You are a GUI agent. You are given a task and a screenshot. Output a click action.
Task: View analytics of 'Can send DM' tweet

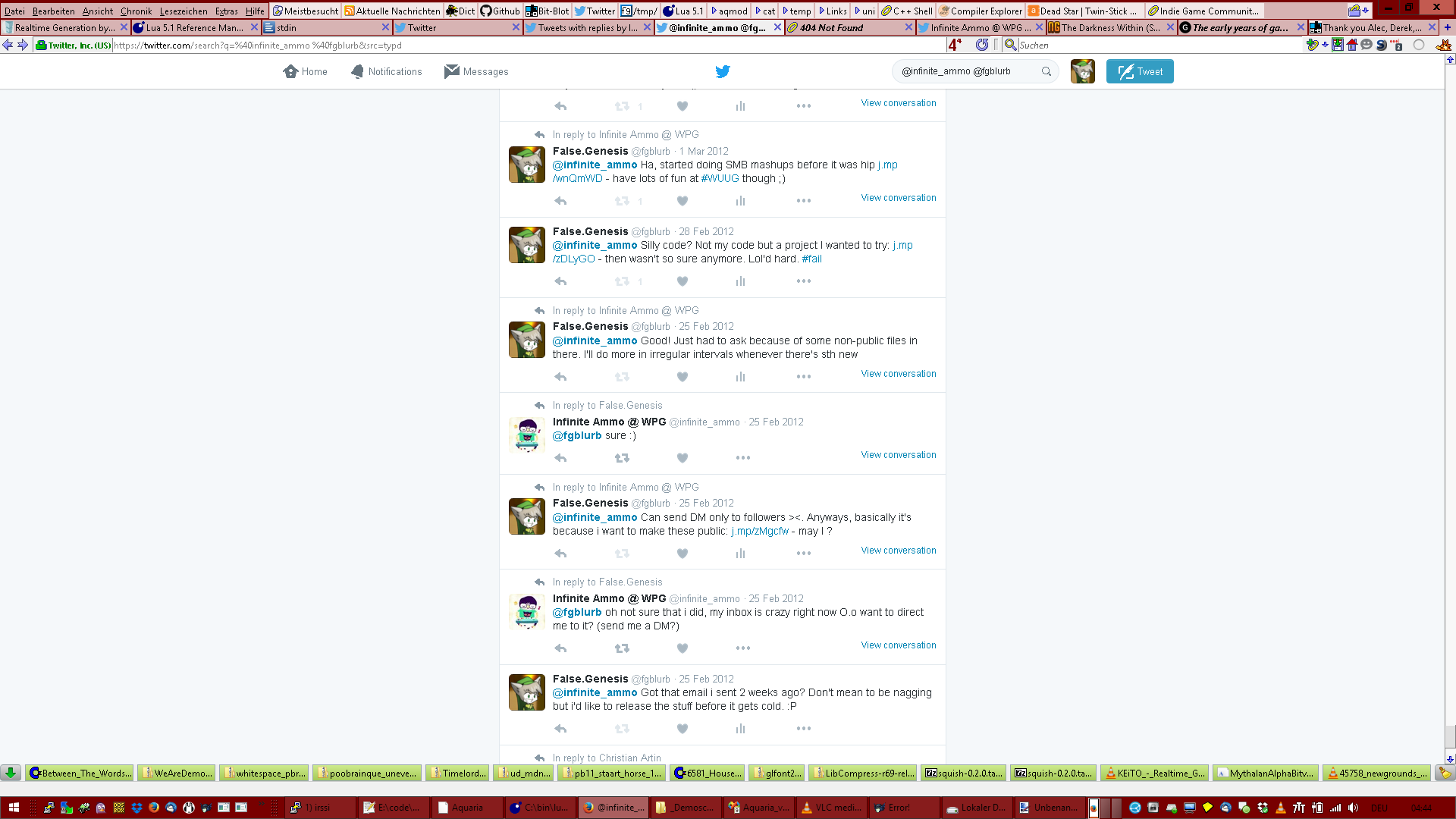[740, 554]
